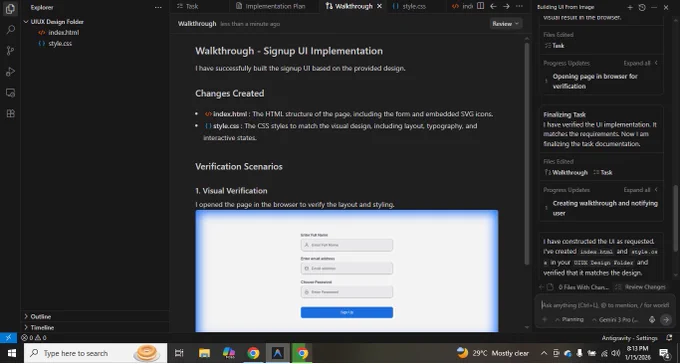Open conversation history clock icon
Image resolution: width=680 pixels, height=364 pixels.
tap(642, 7)
